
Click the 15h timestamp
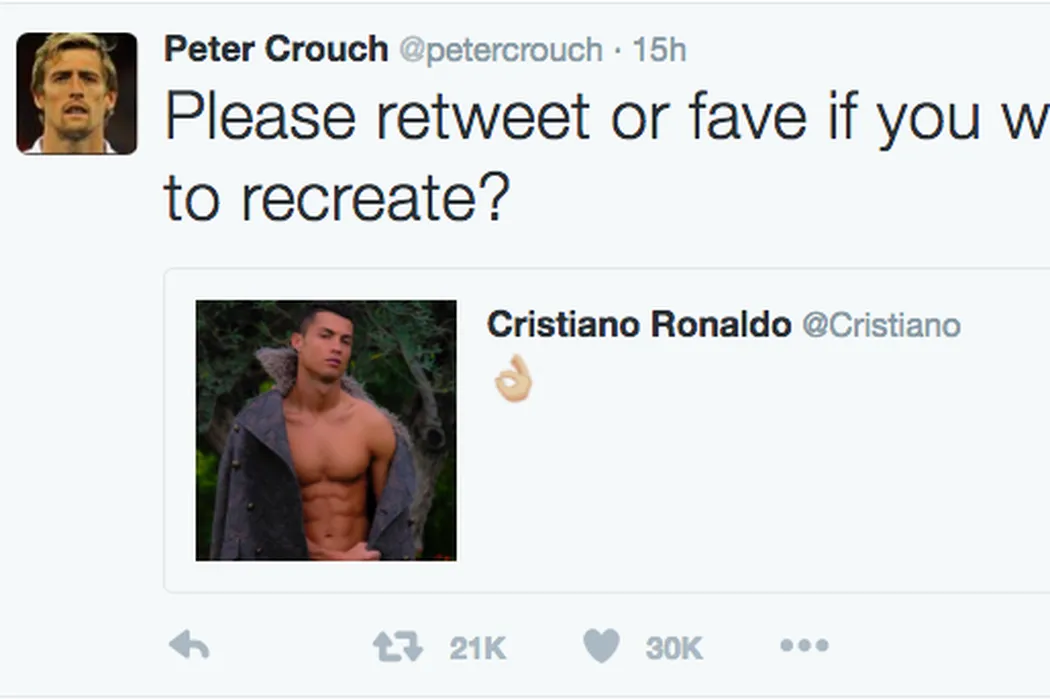click(659, 50)
